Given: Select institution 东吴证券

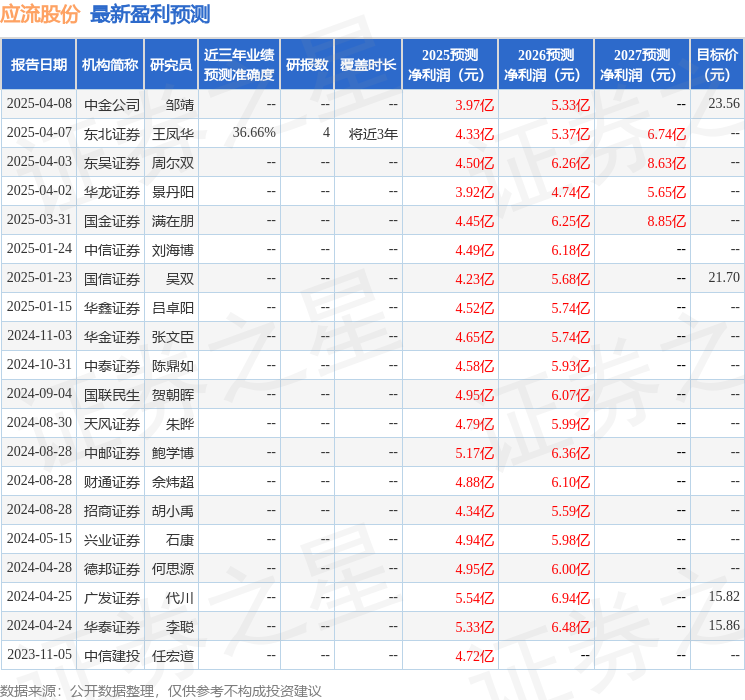Looking at the screenshot, I should (x=112, y=163).
